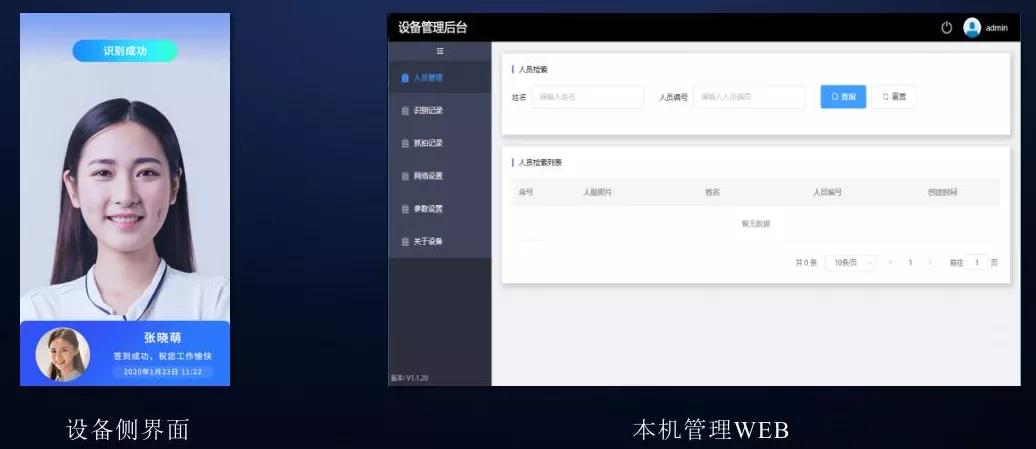This screenshot has height=449, width=1036.
Task: Select page 1 in pagination
Action: click(x=910, y=263)
